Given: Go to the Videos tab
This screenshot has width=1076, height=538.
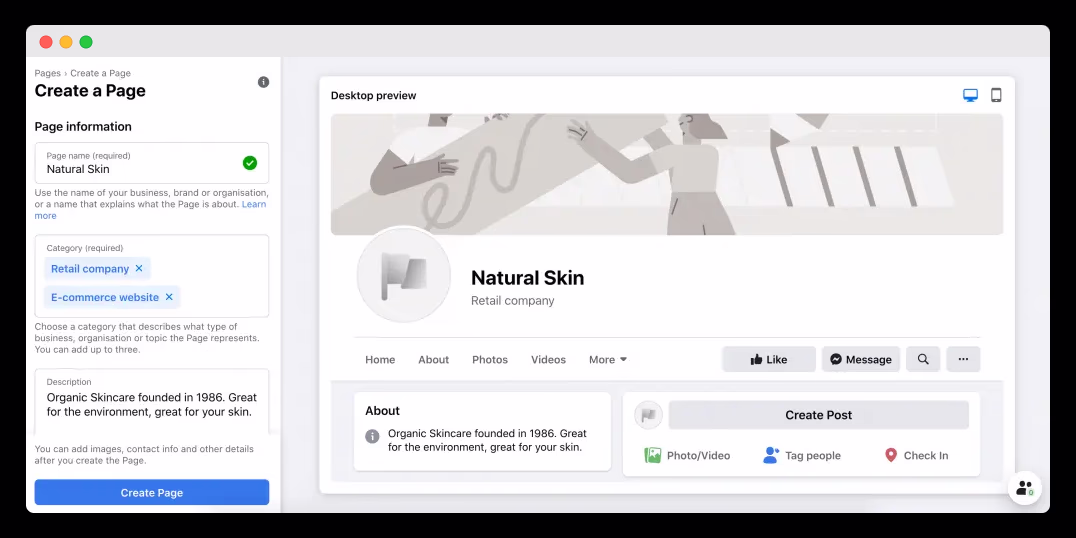Looking at the screenshot, I should click(x=548, y=360).
